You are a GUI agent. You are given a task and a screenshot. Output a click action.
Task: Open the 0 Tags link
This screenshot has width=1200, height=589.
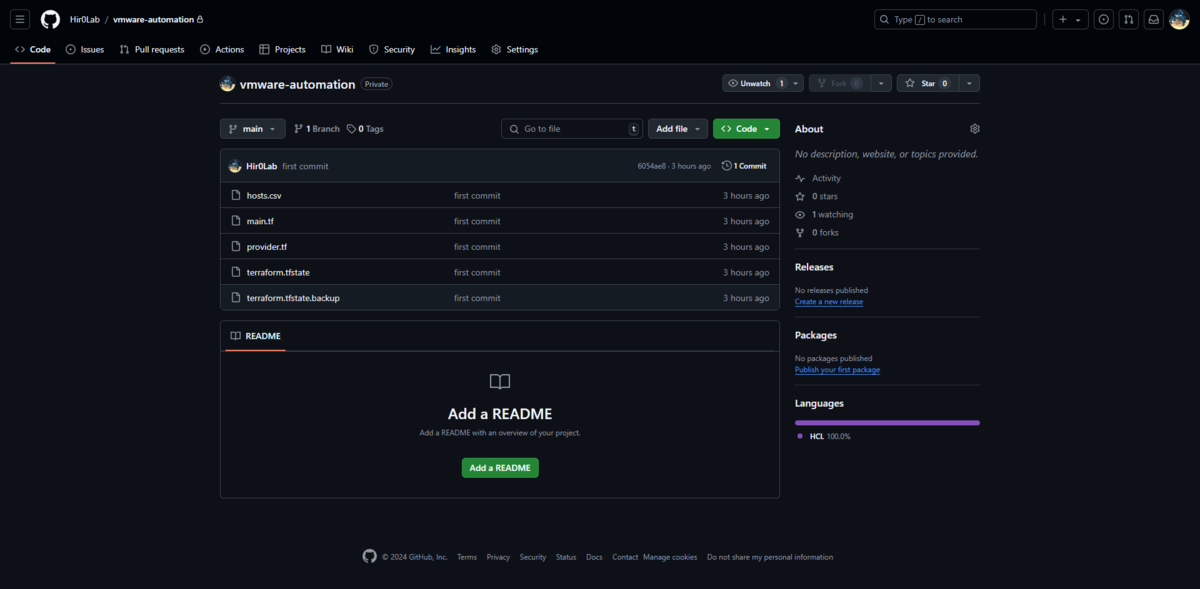click(x=365, y=129)
